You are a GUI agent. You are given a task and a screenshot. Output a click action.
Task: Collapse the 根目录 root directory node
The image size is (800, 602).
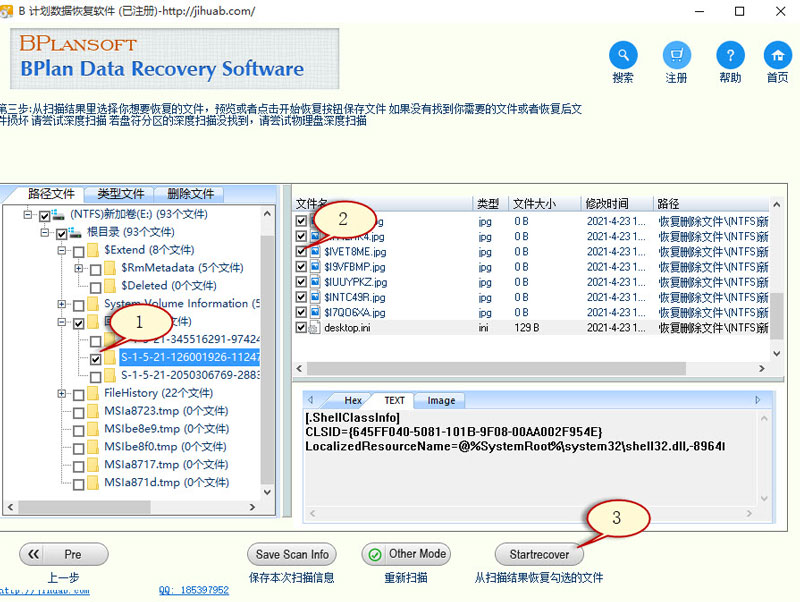click(45, 232)
